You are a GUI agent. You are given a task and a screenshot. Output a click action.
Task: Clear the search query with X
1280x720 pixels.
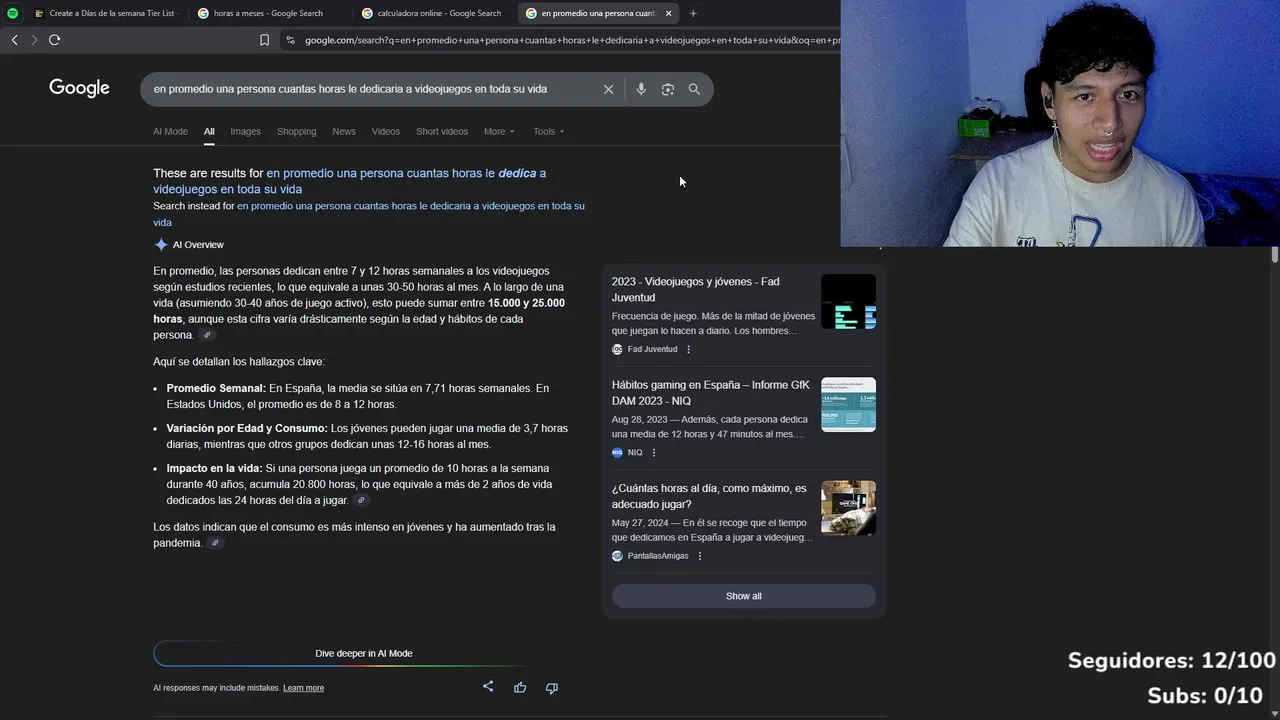(x=608, y=89)
